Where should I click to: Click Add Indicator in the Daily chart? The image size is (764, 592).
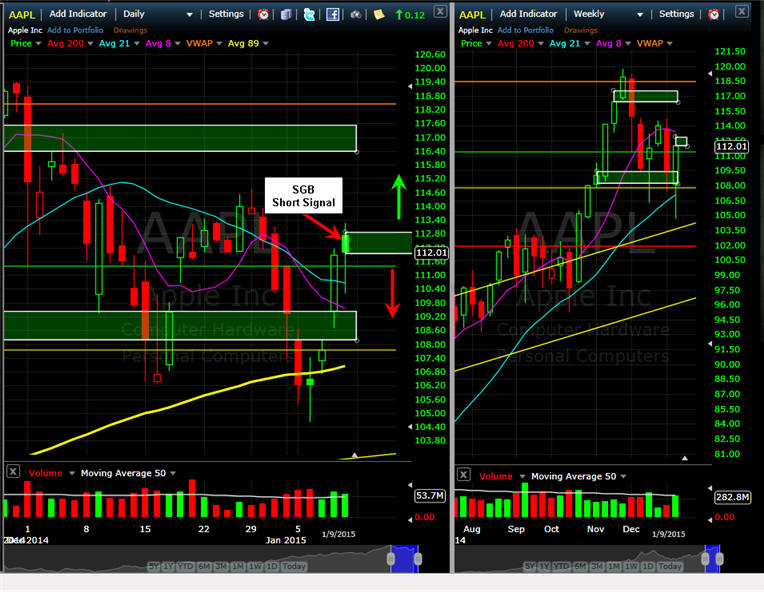click(78, 14)
